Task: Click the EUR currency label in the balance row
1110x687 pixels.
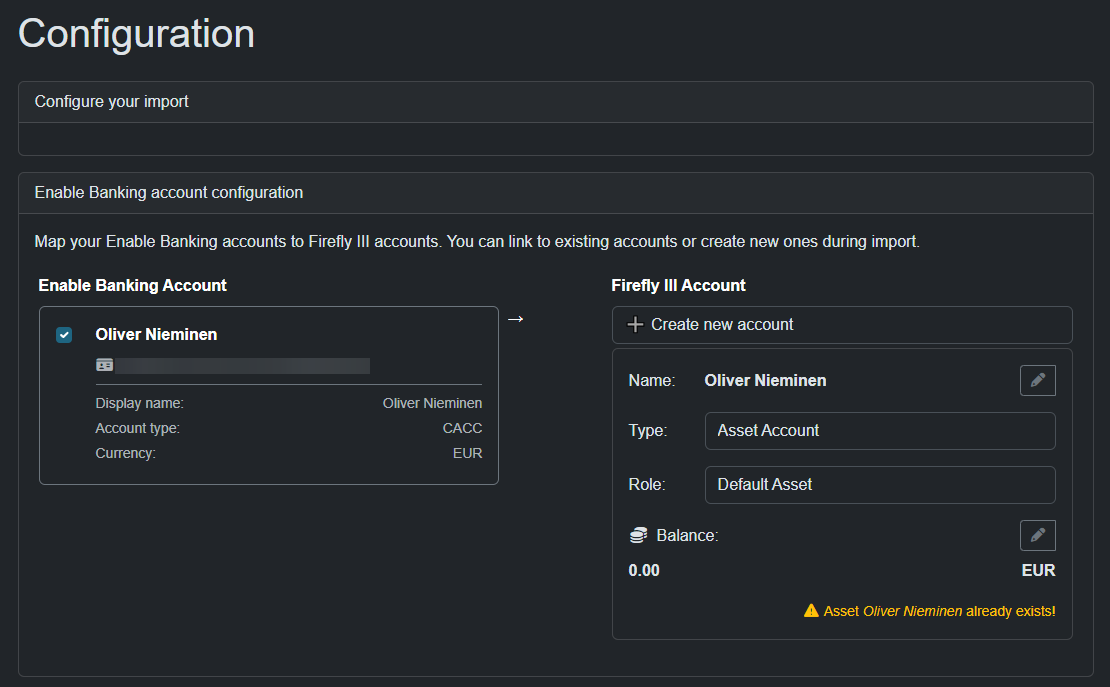Action: coord(1039,570)
